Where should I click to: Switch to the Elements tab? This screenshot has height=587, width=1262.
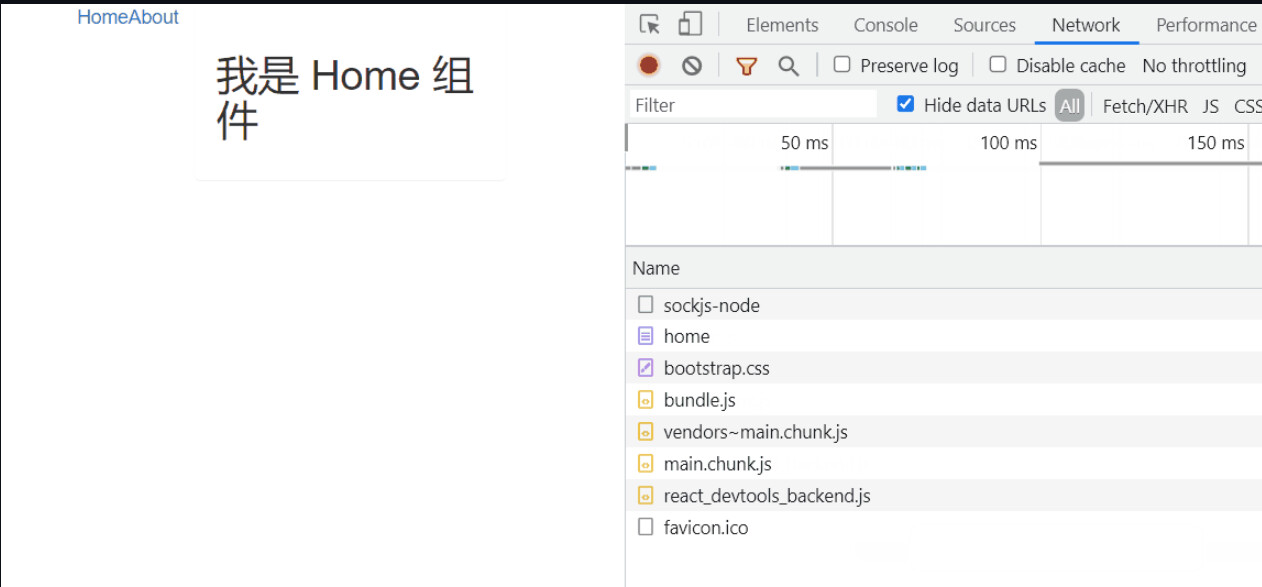(782, 25)
